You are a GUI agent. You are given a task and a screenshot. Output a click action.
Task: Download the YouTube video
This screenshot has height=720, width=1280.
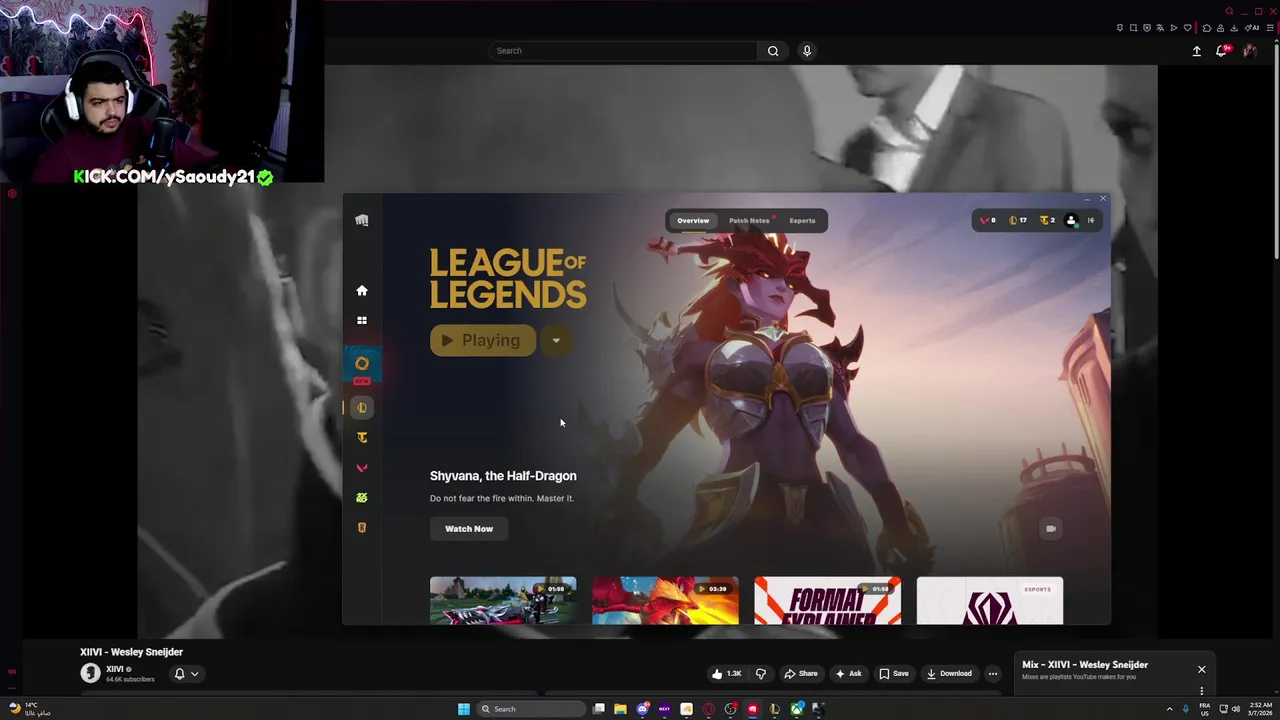(949, 674)
